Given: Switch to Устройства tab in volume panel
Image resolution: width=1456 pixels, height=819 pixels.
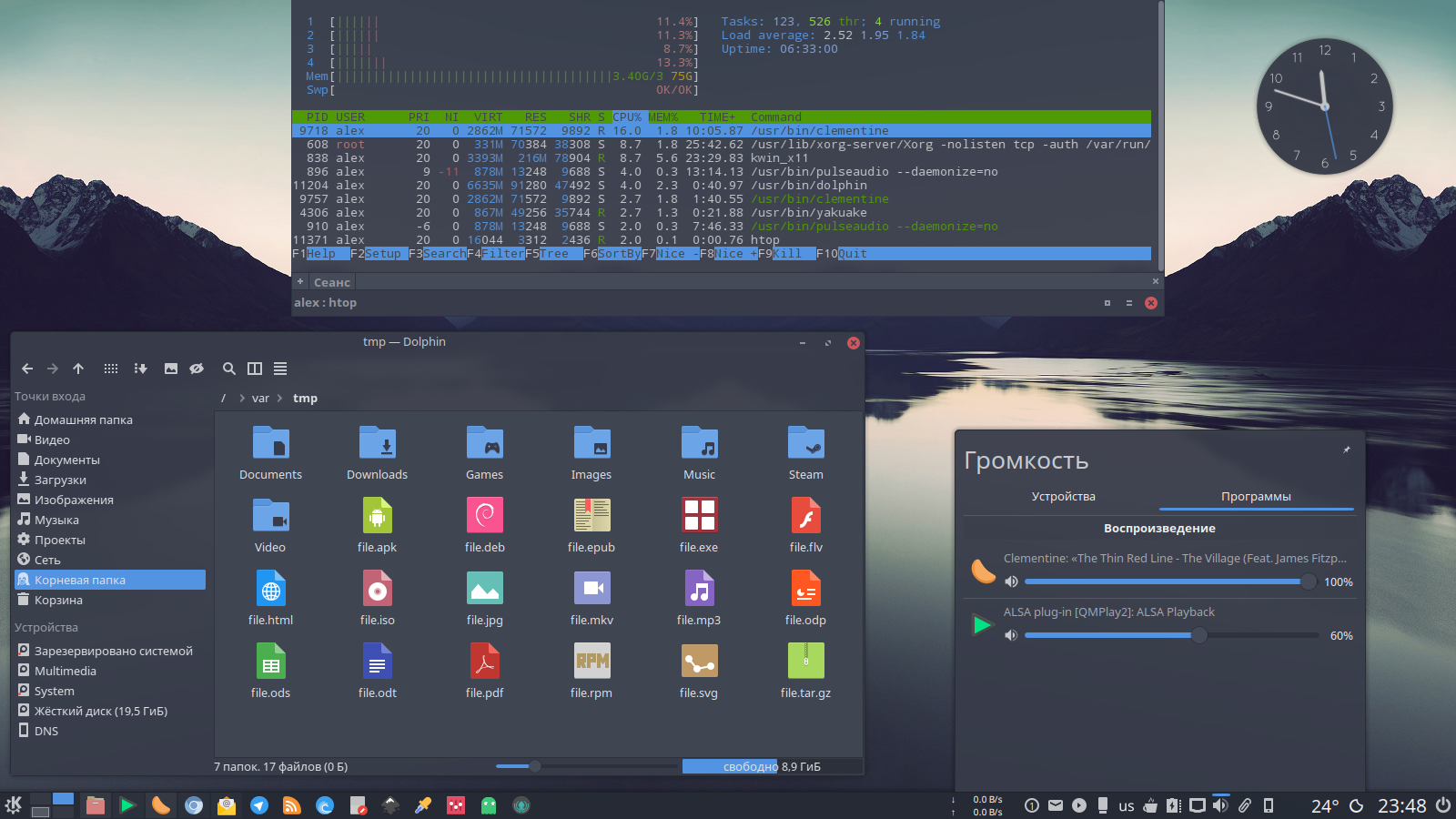Looking at the screenshot, I should point(1063,496).
